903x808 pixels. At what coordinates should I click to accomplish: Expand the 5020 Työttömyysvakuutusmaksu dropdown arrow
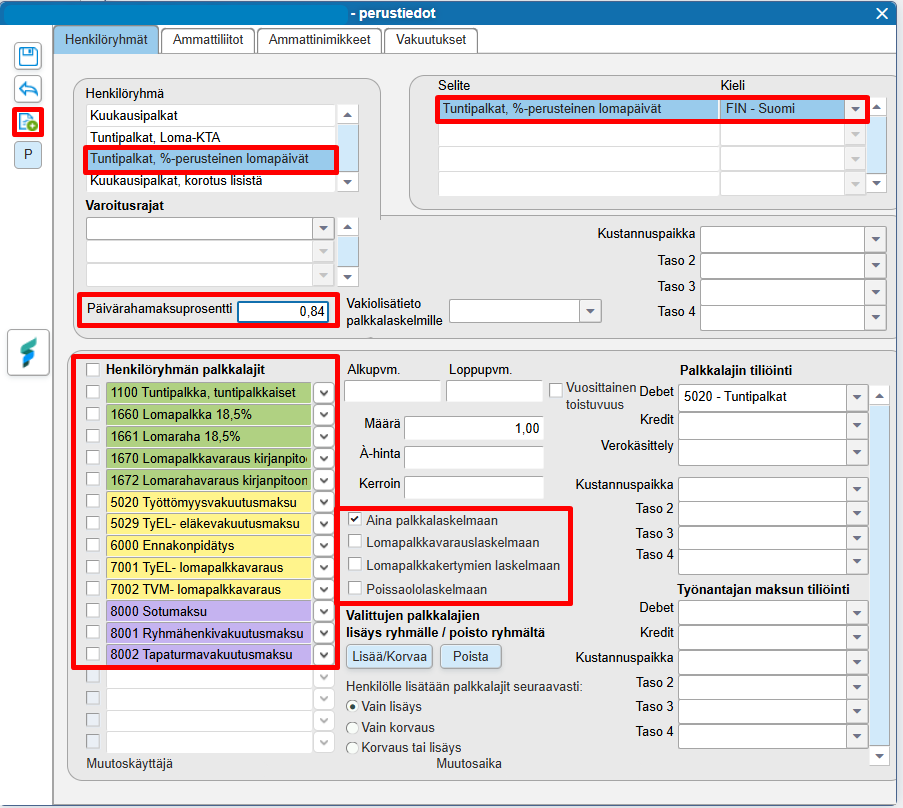324,502
